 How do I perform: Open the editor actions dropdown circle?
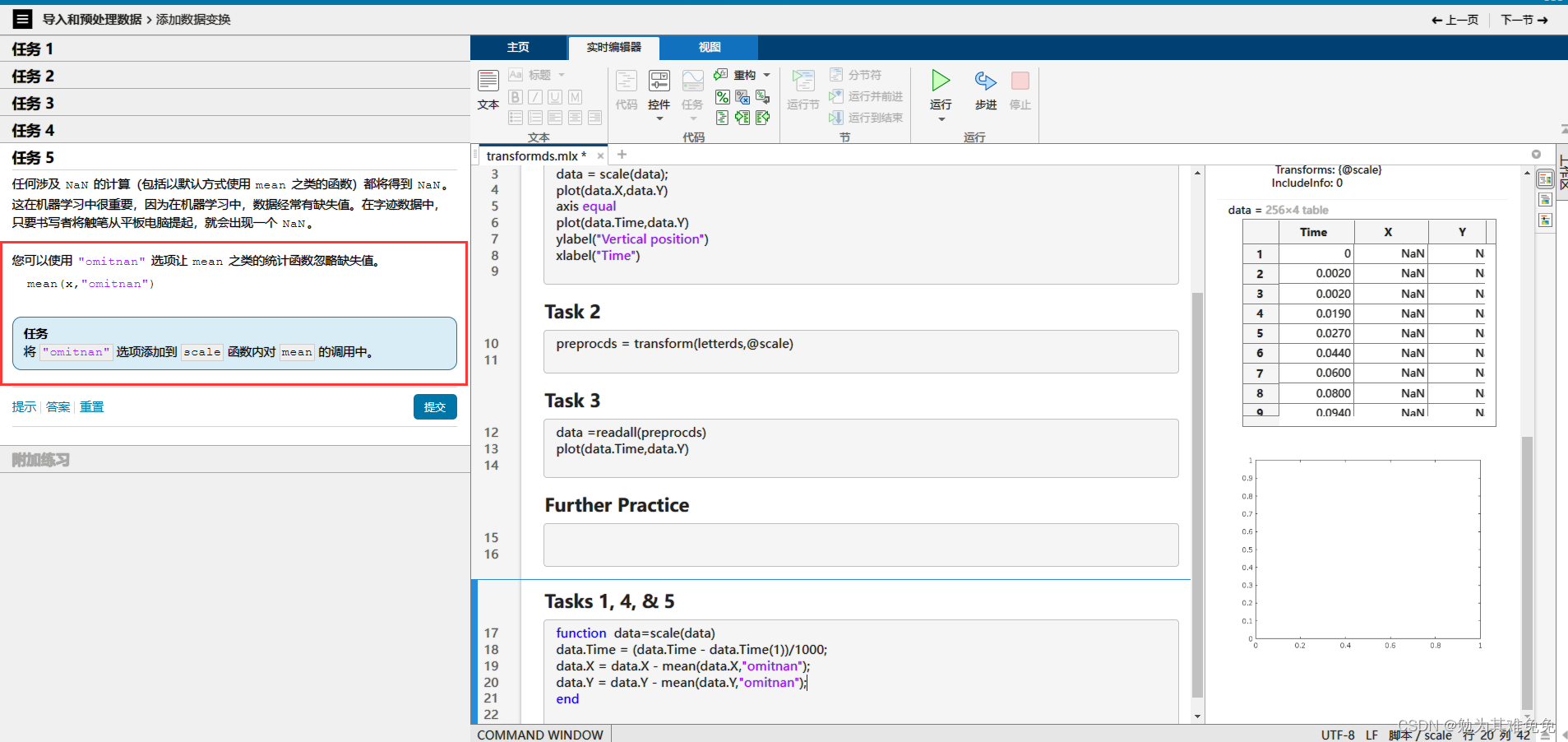click(x=1536, y=154)
